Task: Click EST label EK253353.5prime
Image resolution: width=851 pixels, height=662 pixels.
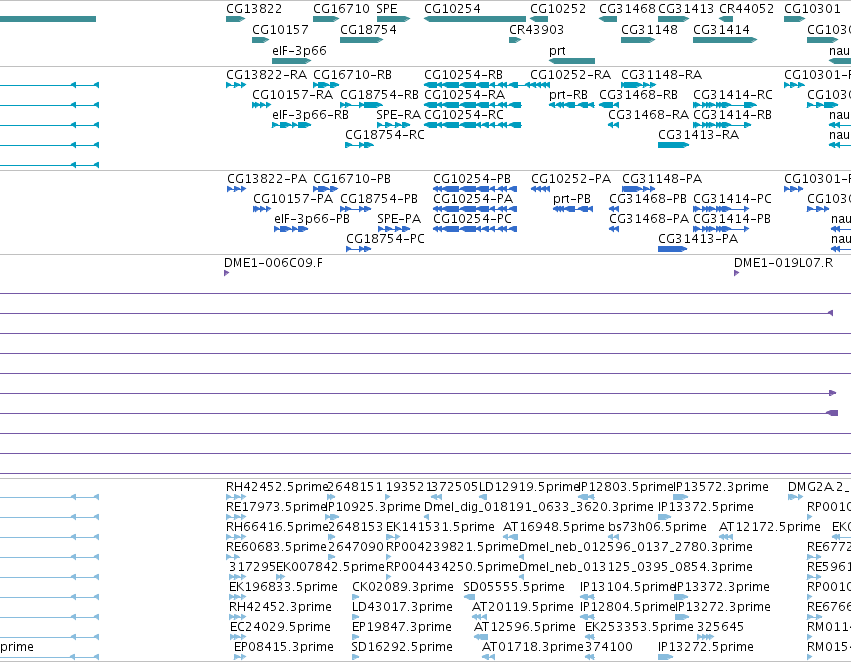Action: point(639,627)
